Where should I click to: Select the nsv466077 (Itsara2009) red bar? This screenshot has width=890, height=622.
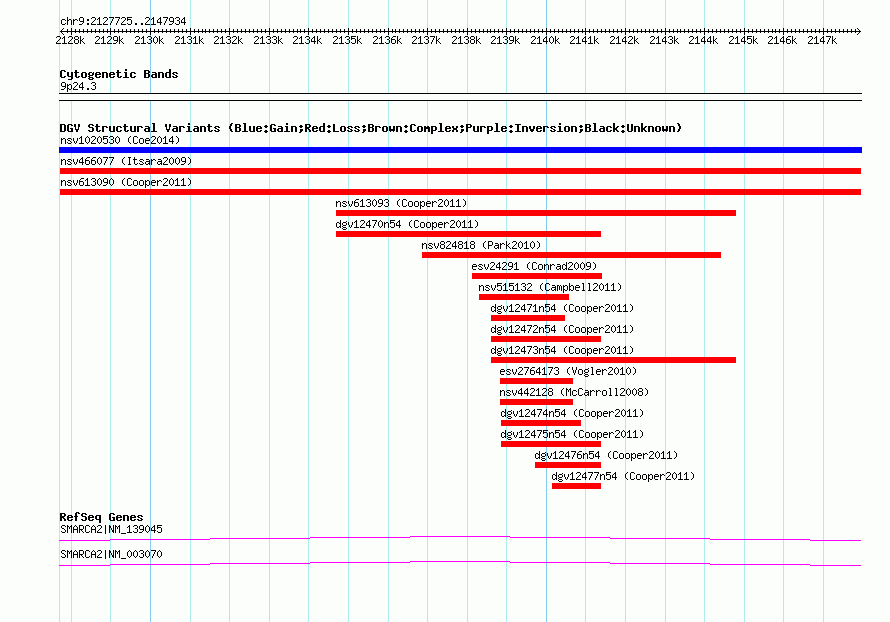coord(460,171)
